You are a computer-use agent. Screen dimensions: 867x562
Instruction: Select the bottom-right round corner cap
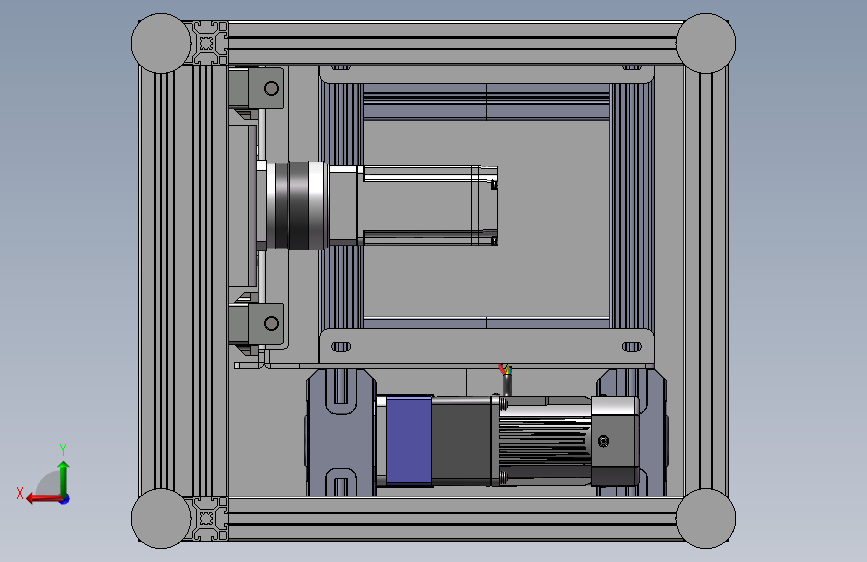coord(706,519)
